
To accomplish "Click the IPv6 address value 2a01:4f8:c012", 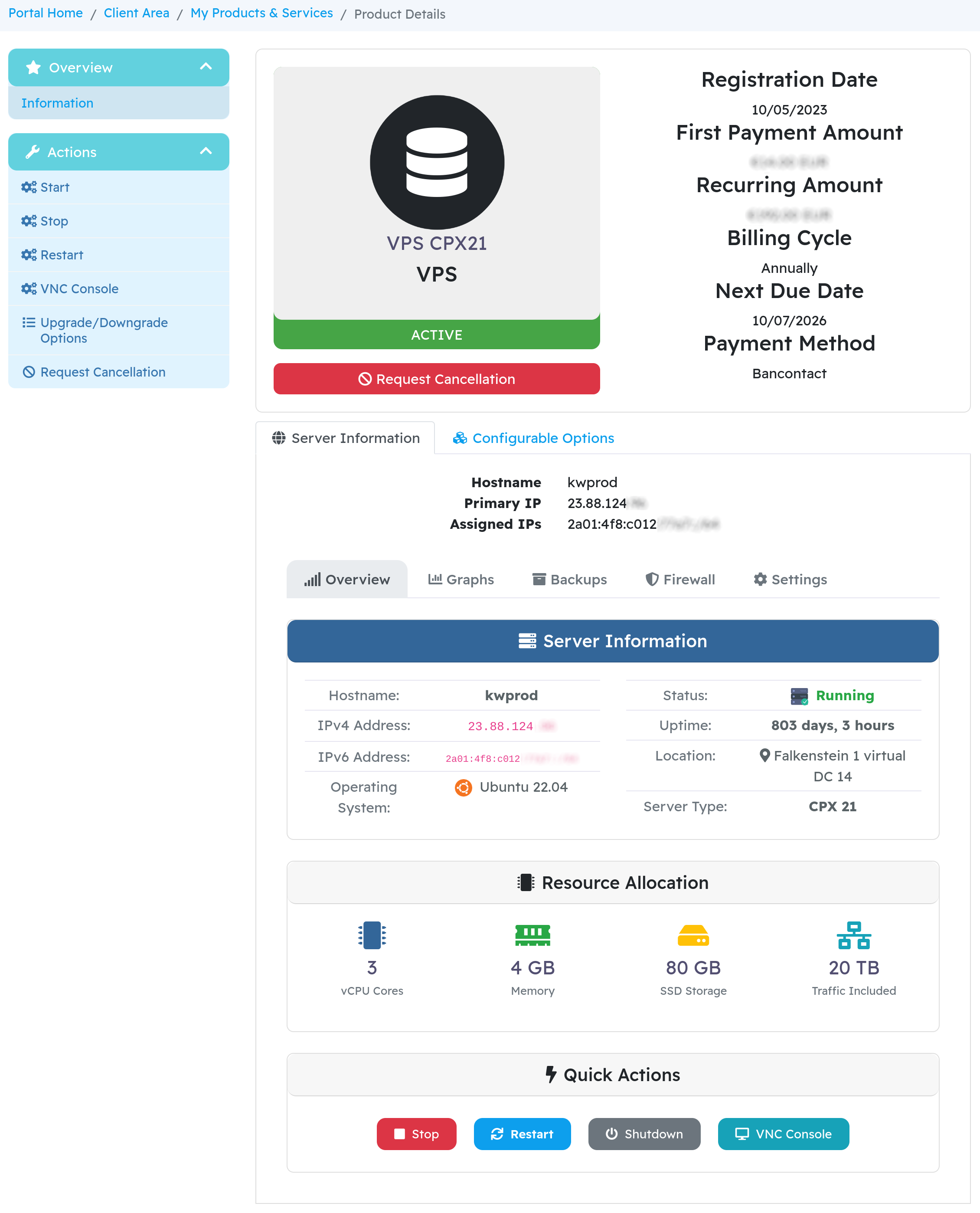I will point(483,758).
